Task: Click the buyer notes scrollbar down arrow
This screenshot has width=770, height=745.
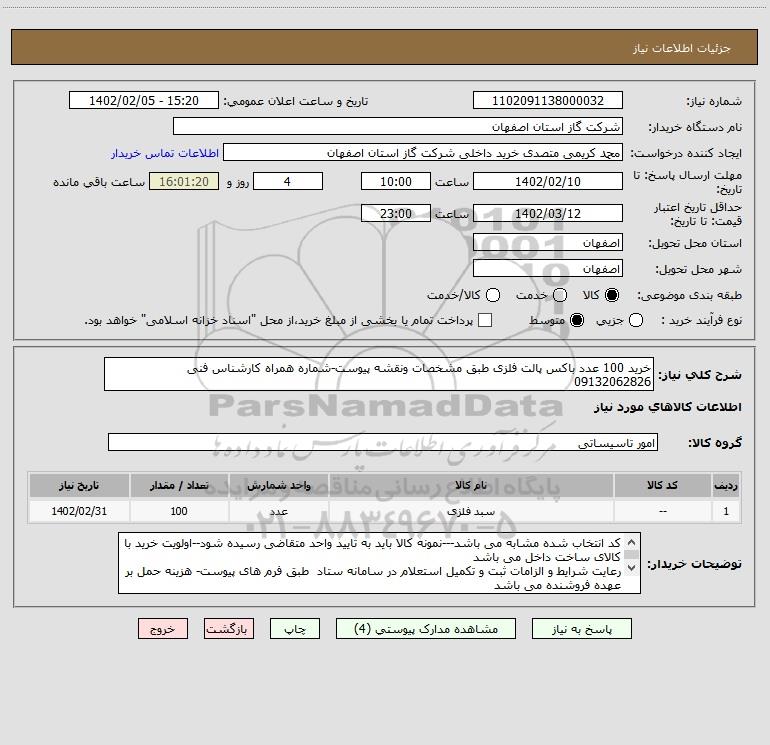Action: pyautogui.click(x=632, y=568)
